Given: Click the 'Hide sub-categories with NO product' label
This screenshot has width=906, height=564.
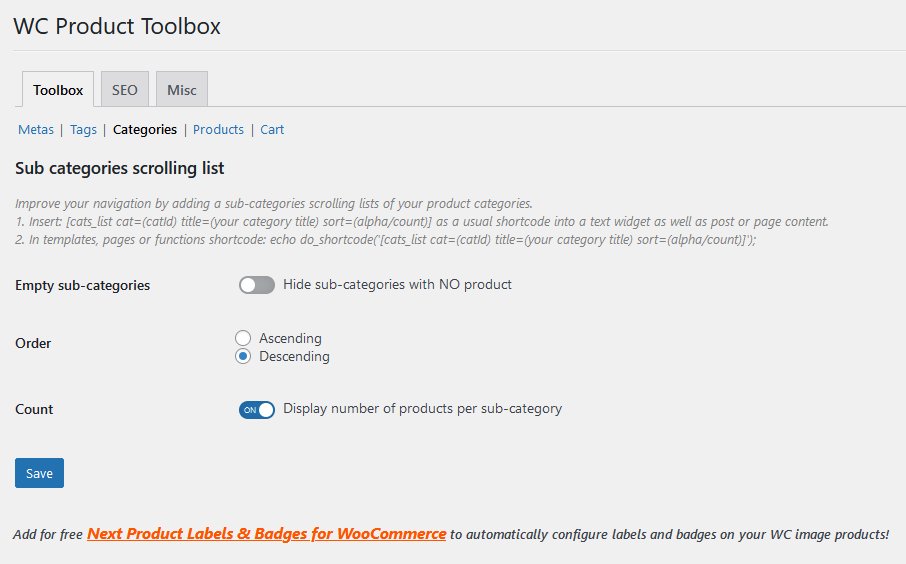Looking at the screenshot, I should point(398,284).
